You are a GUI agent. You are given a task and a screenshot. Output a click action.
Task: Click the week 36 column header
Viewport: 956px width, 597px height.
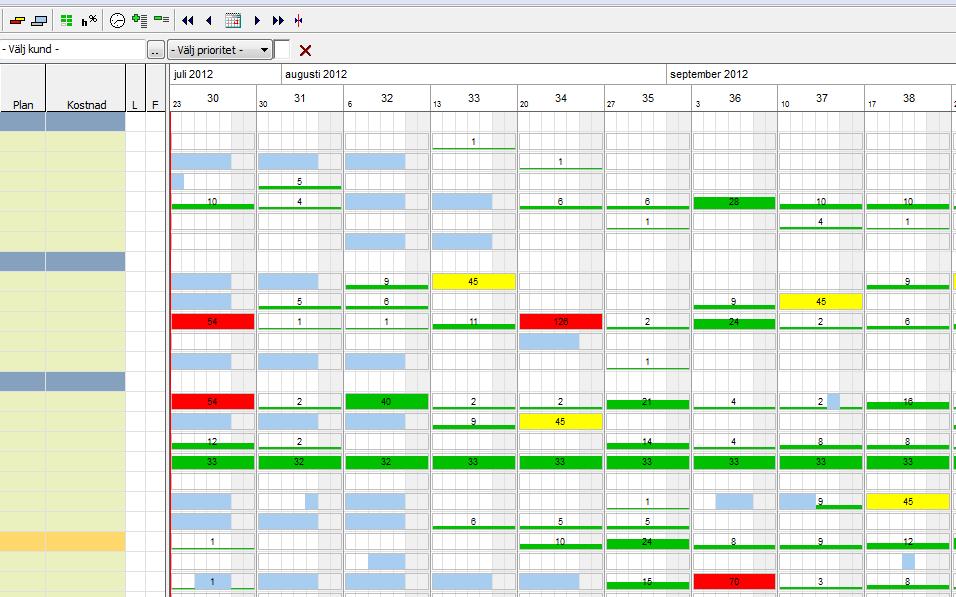[x=735, y=98]
